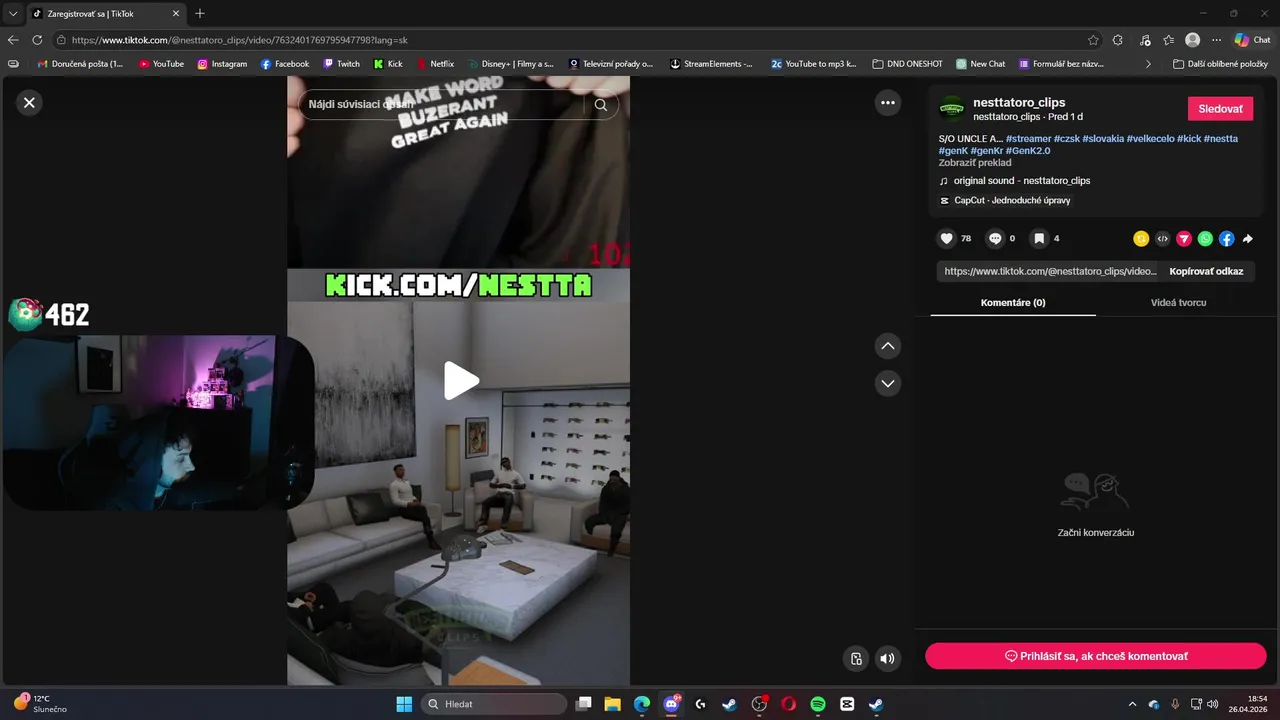Show hidden system tray icons
This screenshot has width=1280, height=720.
1132,704
